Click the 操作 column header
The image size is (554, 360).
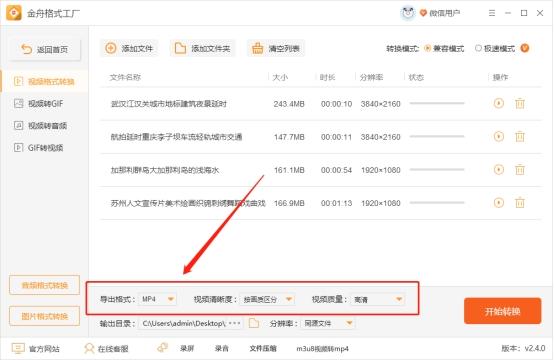point(500,77)
